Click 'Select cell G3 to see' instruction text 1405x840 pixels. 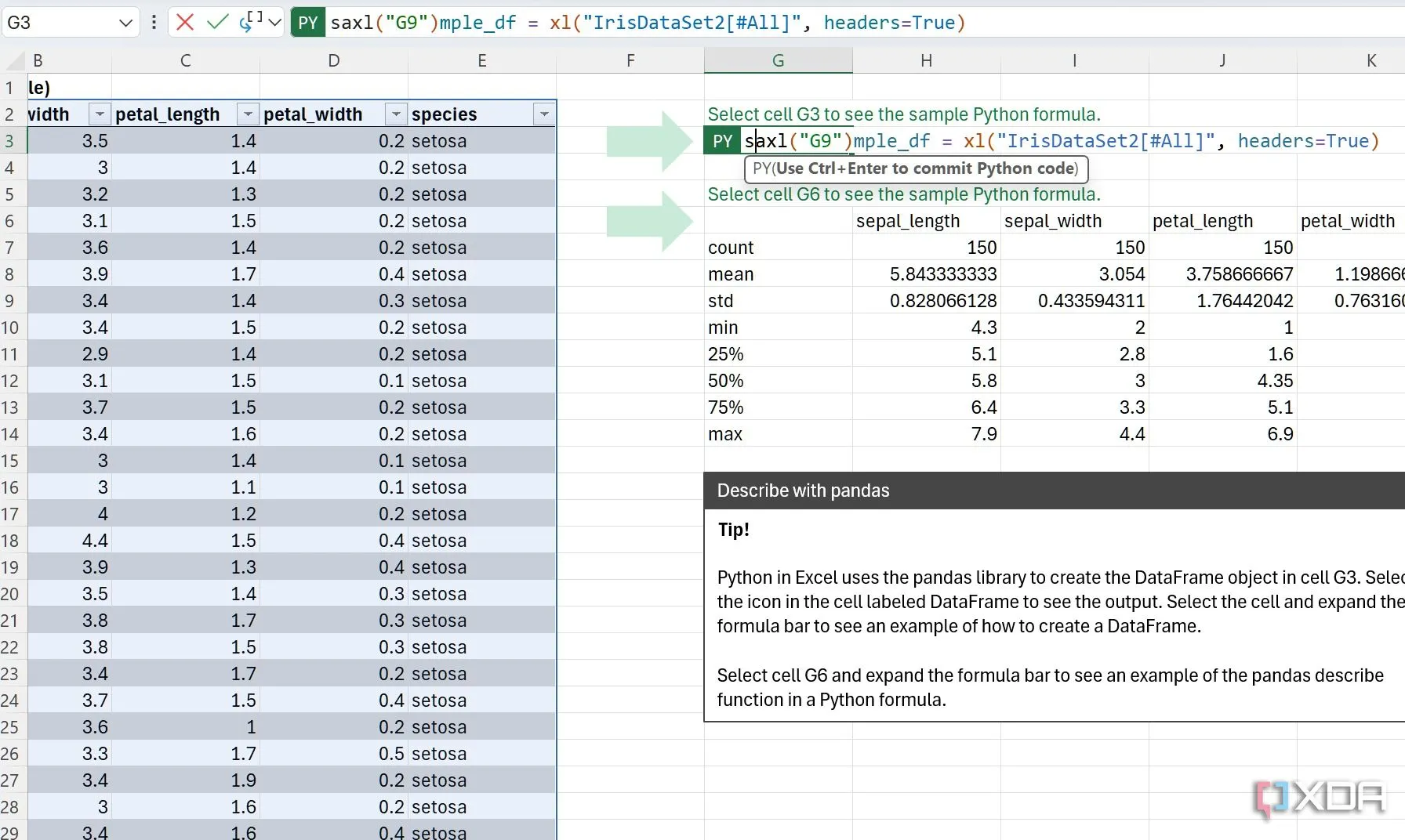click(x=904, y=114)
